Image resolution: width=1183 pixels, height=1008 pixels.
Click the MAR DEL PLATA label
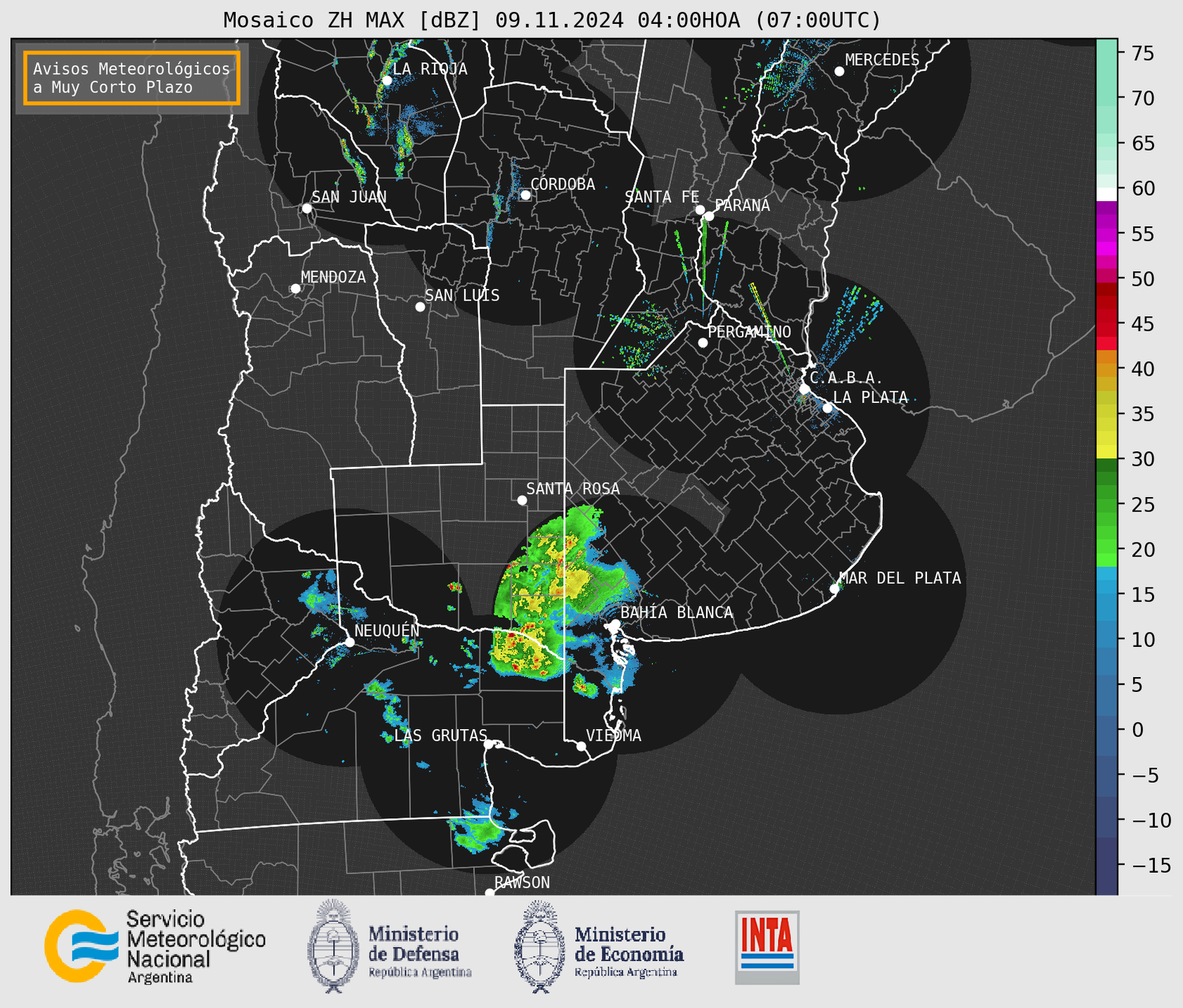click(x=900, y=578)
